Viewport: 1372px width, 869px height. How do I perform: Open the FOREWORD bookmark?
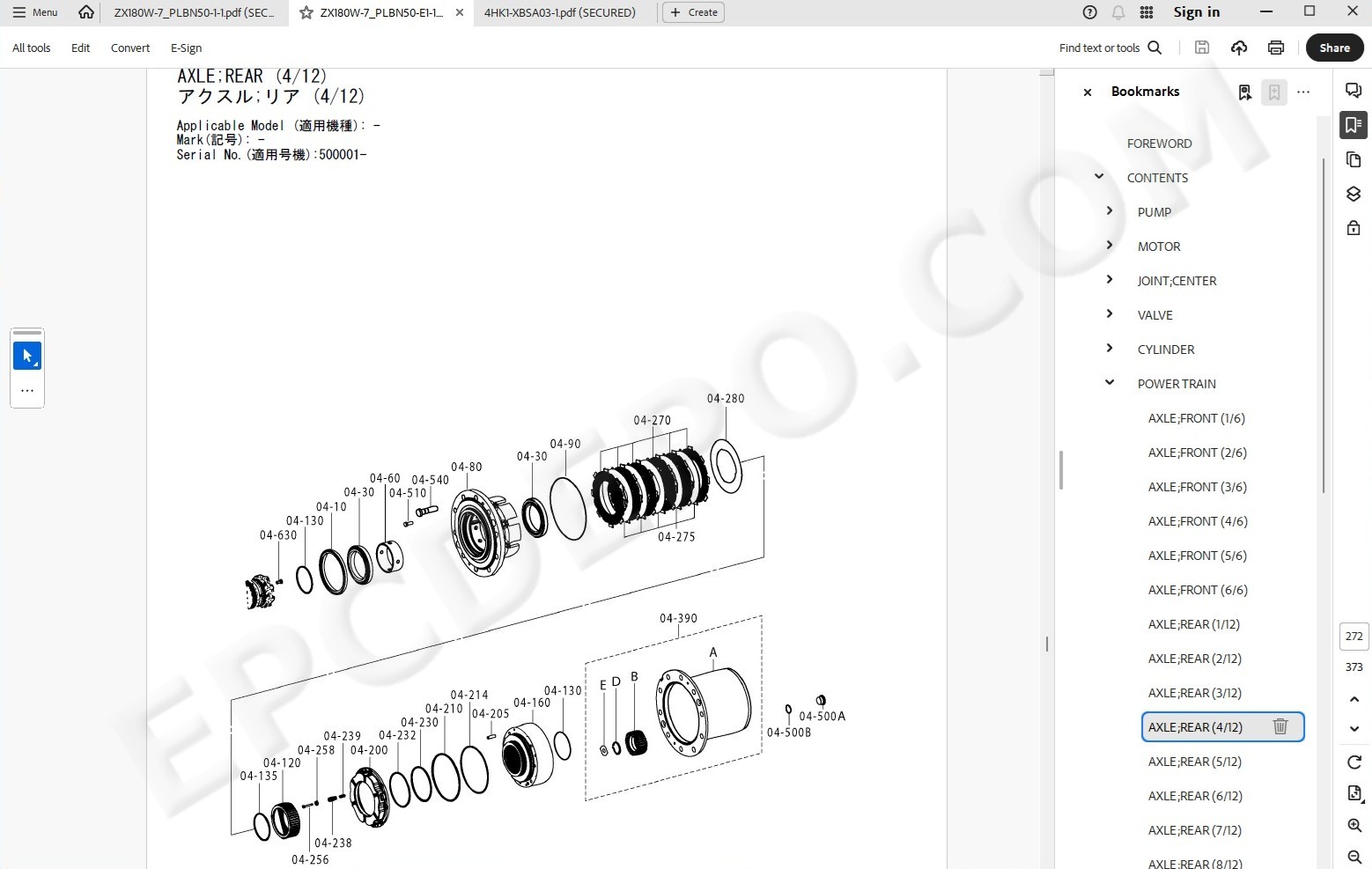click(x=1160, y=144)
